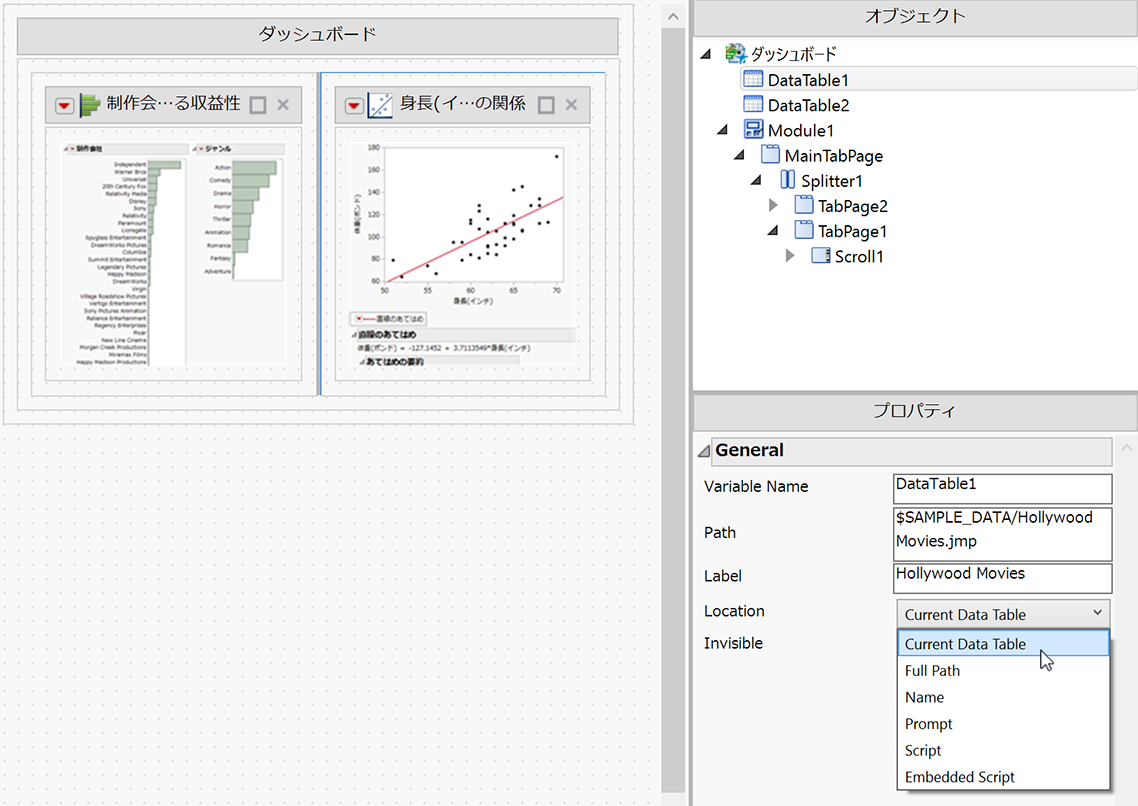
Task: Click the scatterplot regression thumbnail
Action: [462, 253]
